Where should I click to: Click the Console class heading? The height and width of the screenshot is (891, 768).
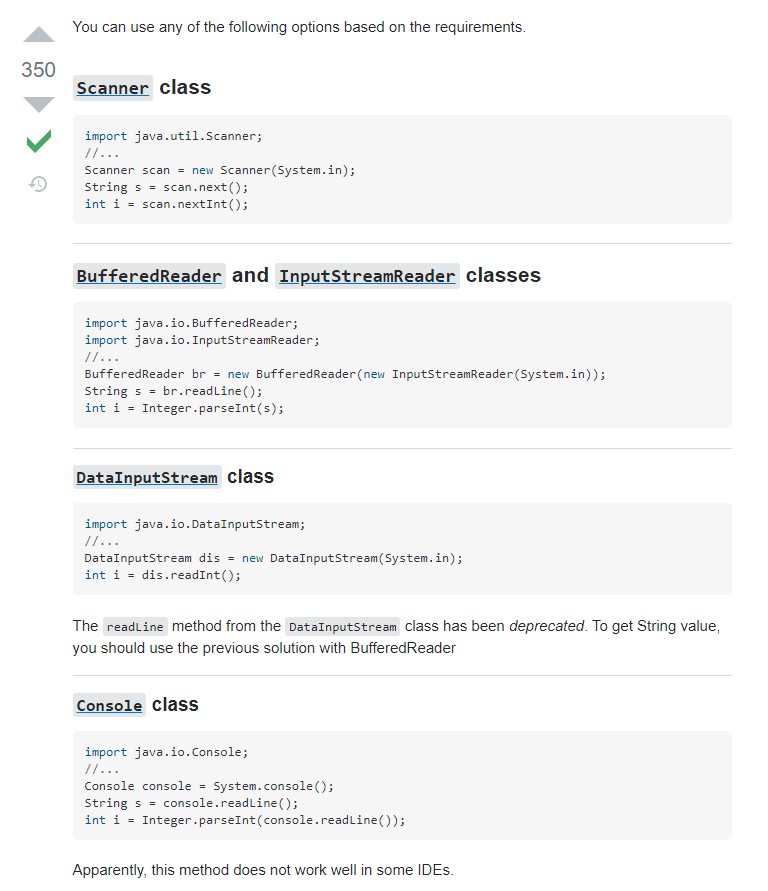(x=109, y=705)
